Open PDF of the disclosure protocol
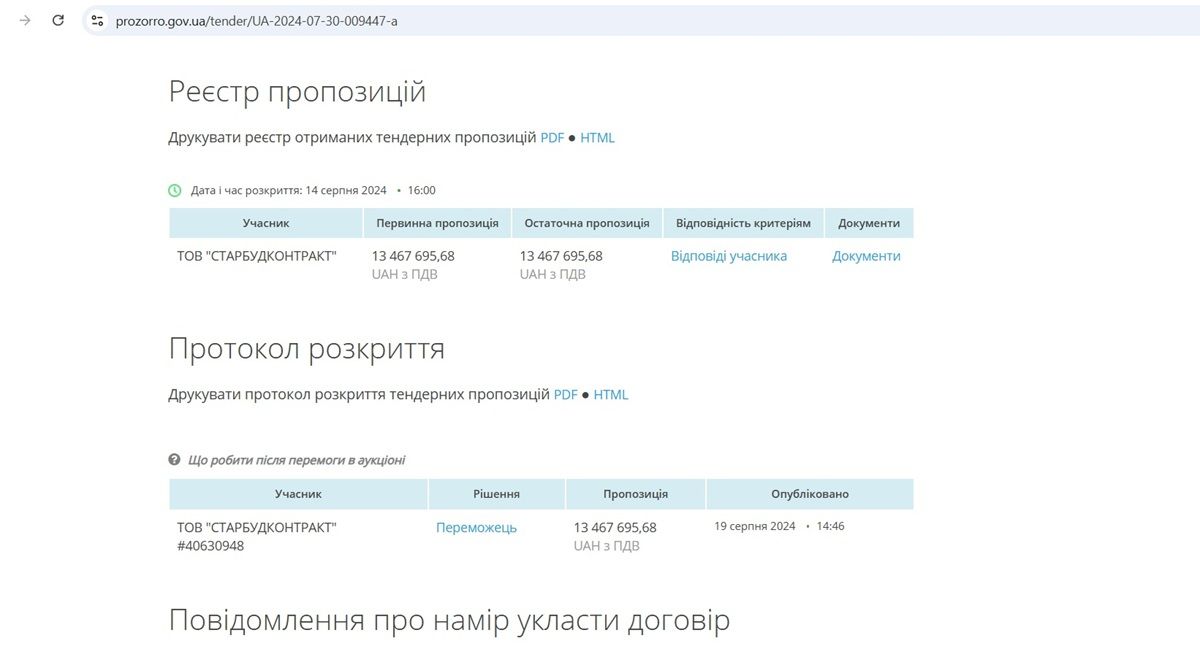The height and width of the screenshot is (657, 1200). pos(565,394)
